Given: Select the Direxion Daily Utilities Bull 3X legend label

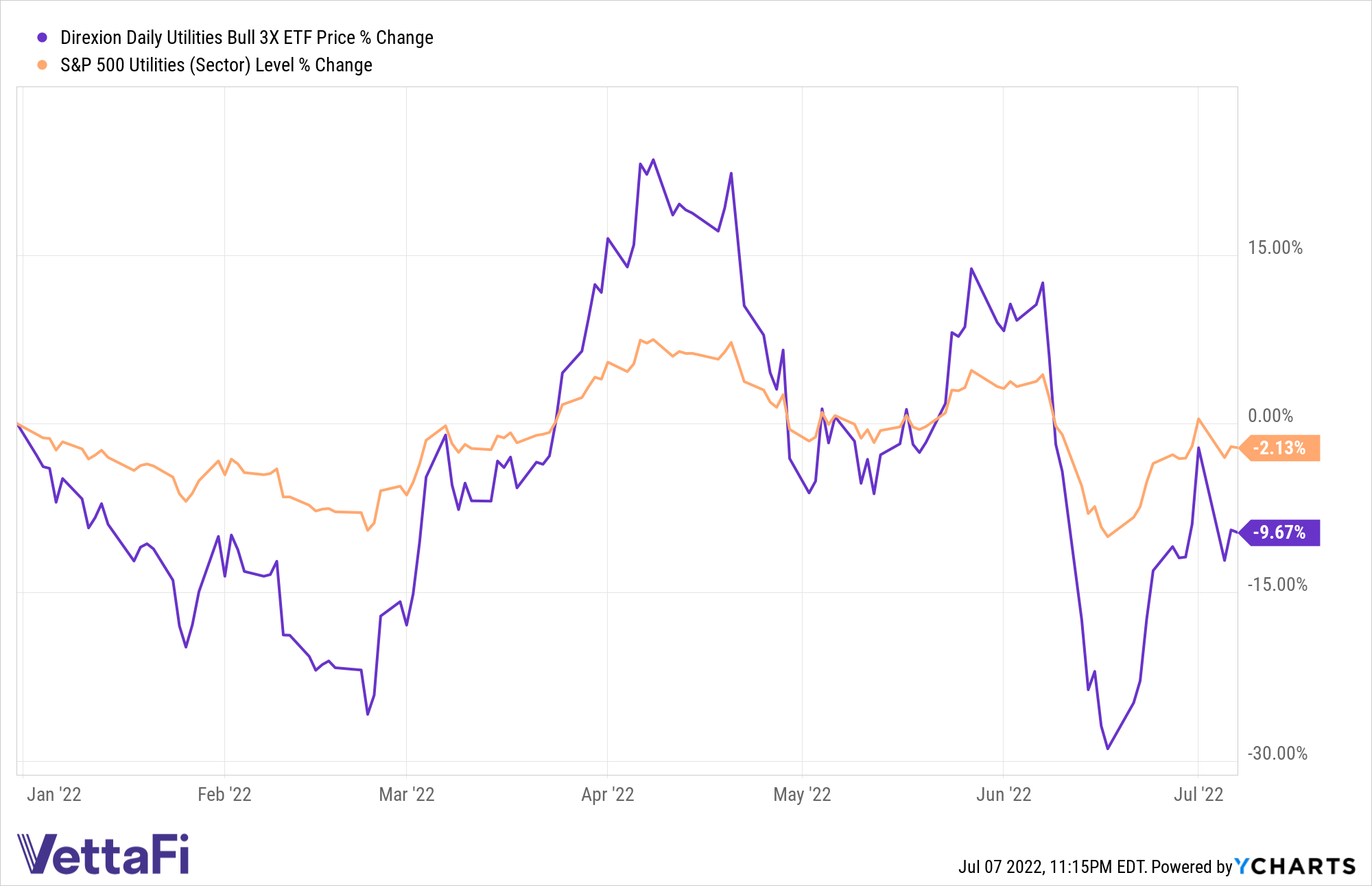Looking at the screenshot, I should pyautogui.click(x=247, y=38).
